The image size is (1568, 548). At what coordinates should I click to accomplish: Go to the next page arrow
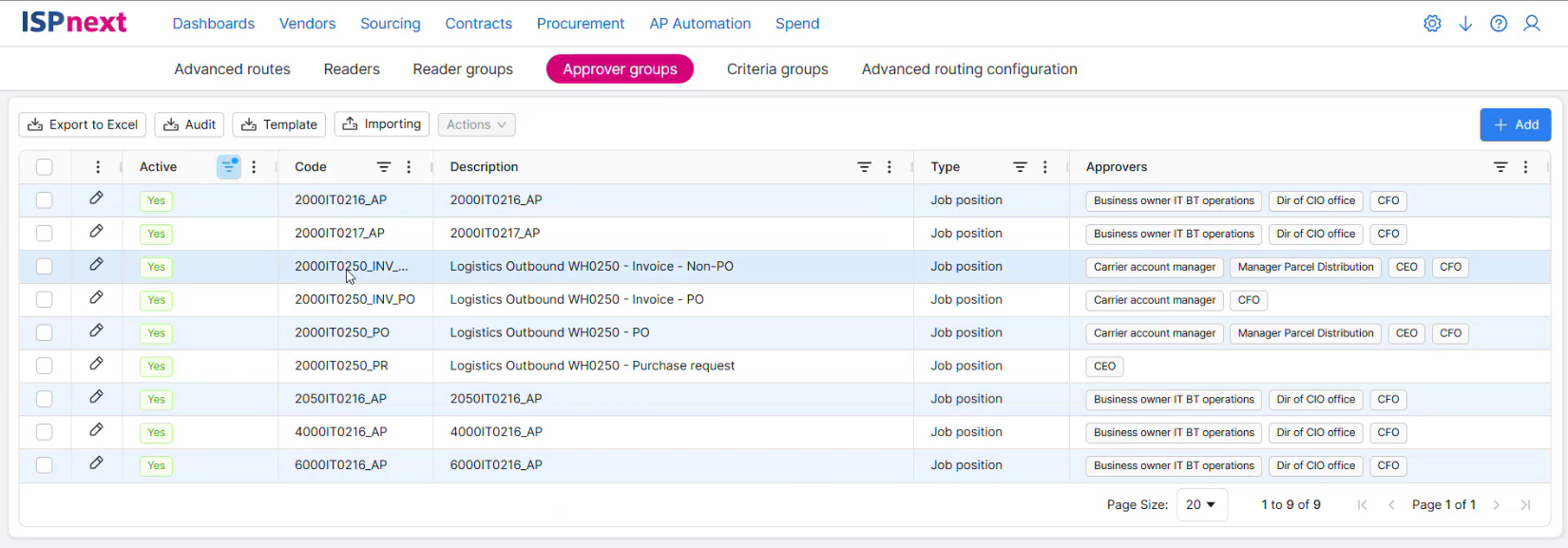(1497, 505)
